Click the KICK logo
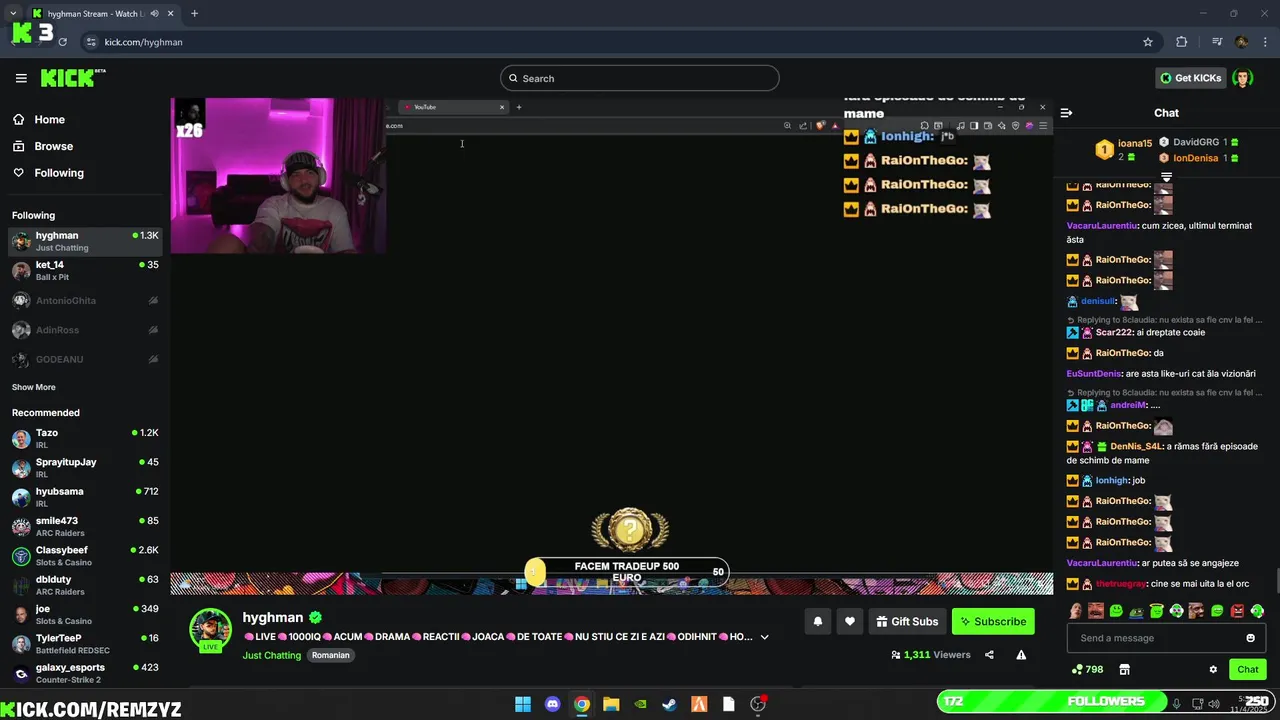 pyautogui.click(x=73, y=78)
